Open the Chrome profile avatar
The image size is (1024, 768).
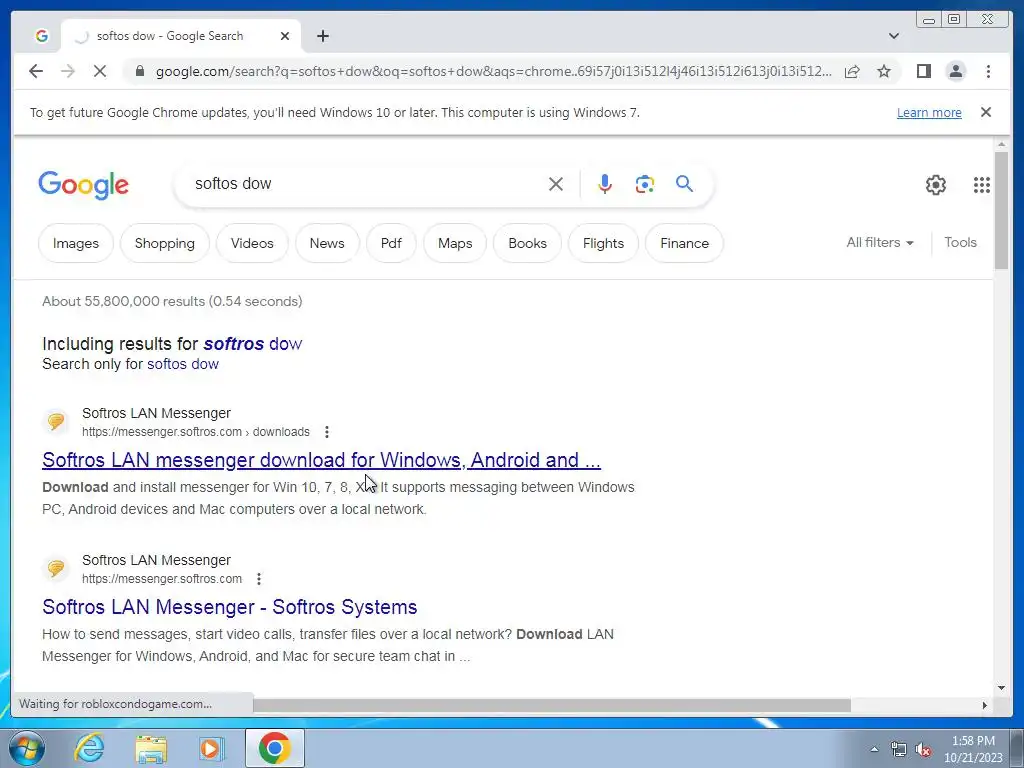point(955,71)
